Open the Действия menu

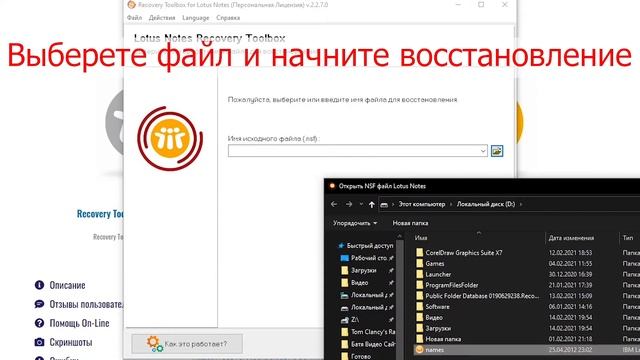(162, 18)
